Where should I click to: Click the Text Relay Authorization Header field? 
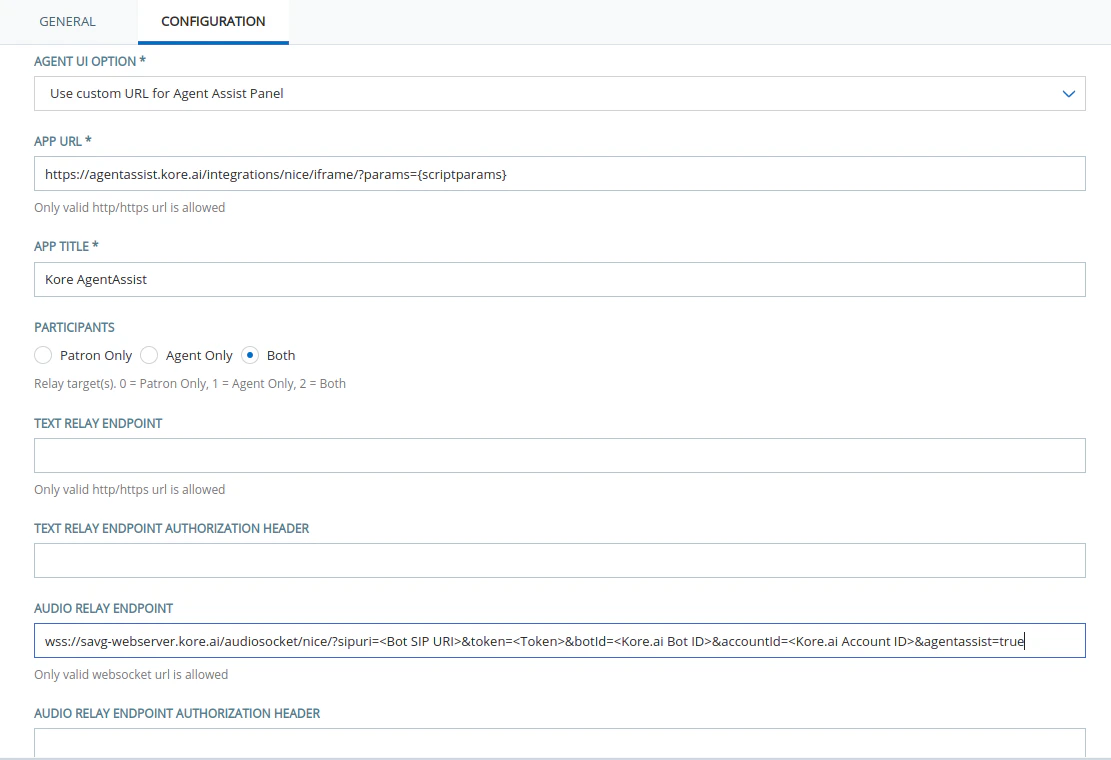tap(560, 560)
